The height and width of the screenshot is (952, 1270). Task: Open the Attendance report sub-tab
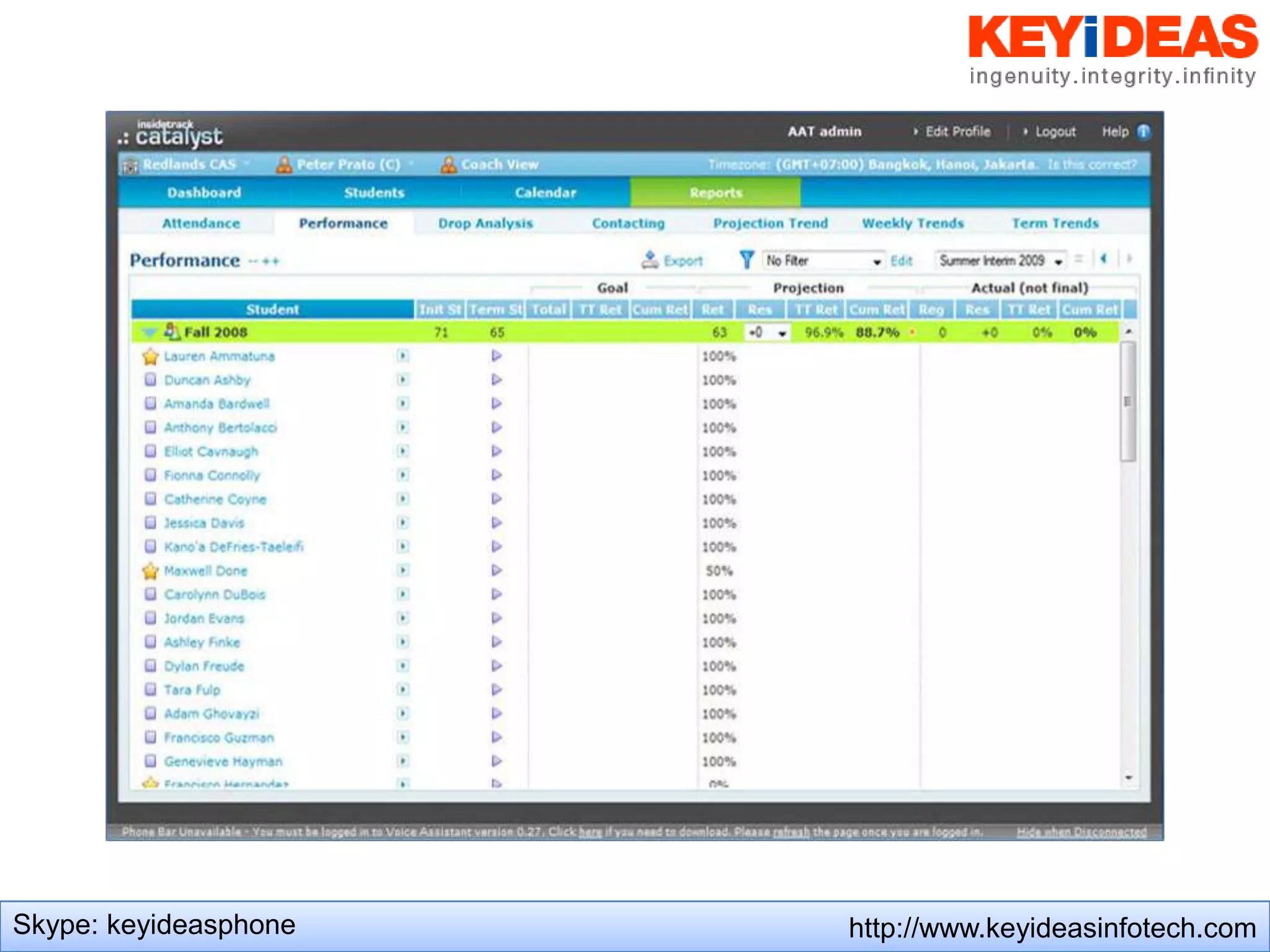(x=201, y=223)
